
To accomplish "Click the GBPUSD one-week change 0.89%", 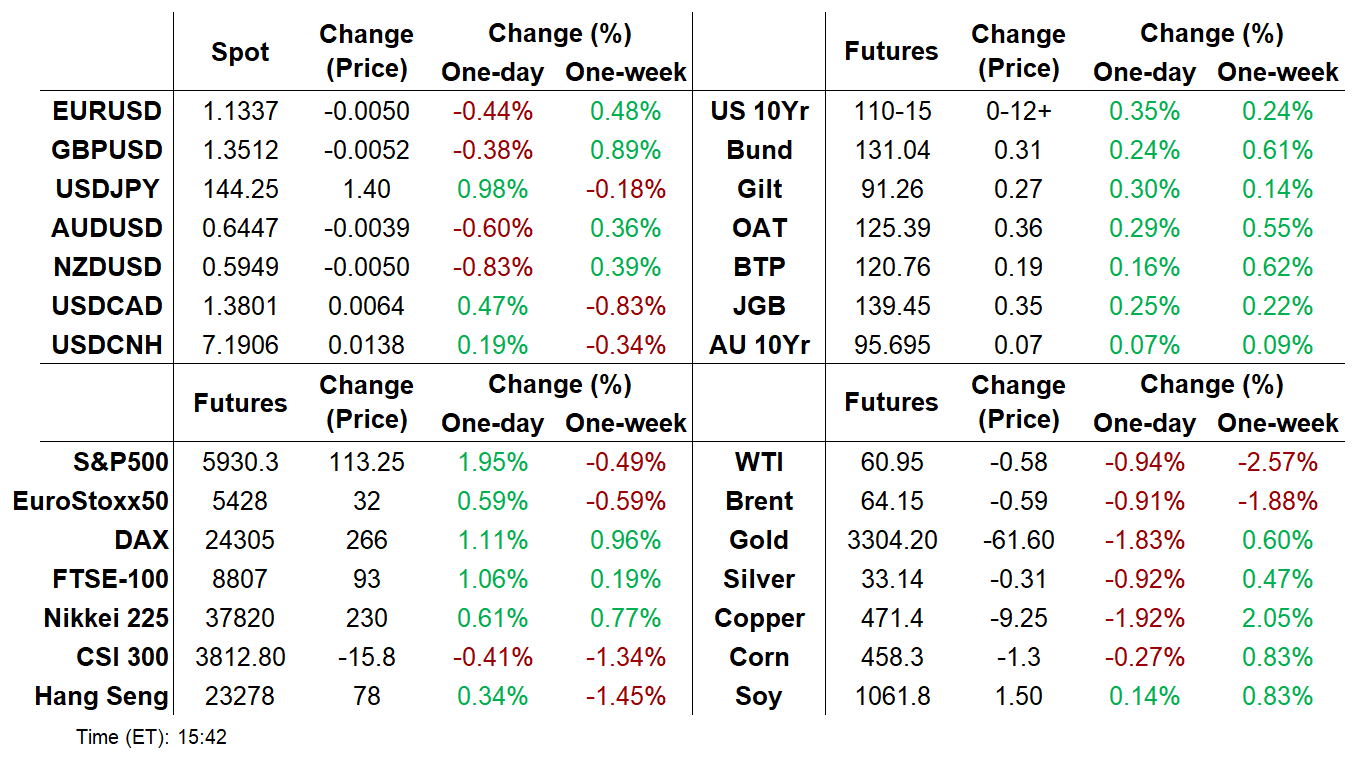I will (625, 150).
